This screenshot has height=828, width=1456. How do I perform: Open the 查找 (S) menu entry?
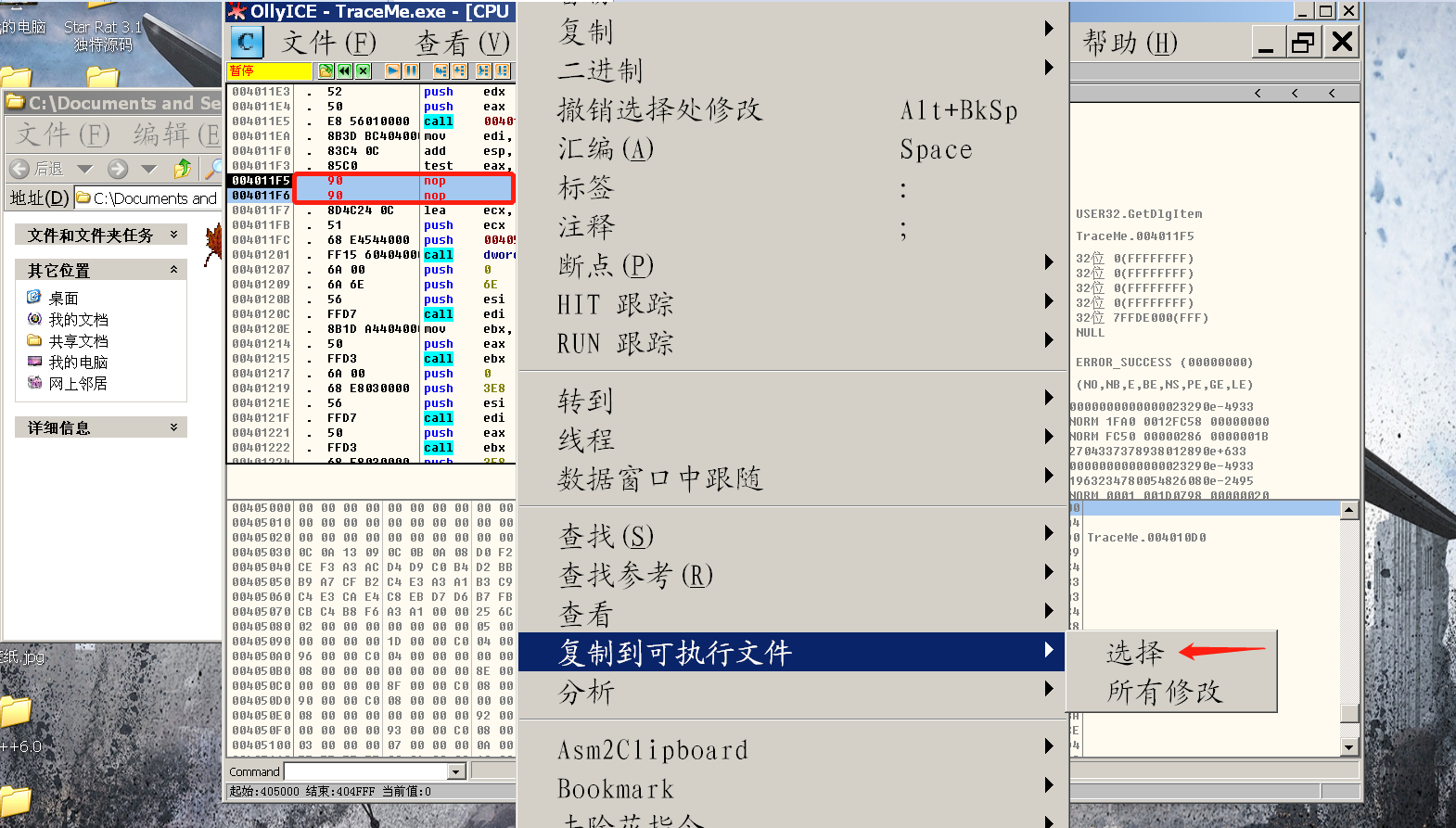click(x=791, y=535)
